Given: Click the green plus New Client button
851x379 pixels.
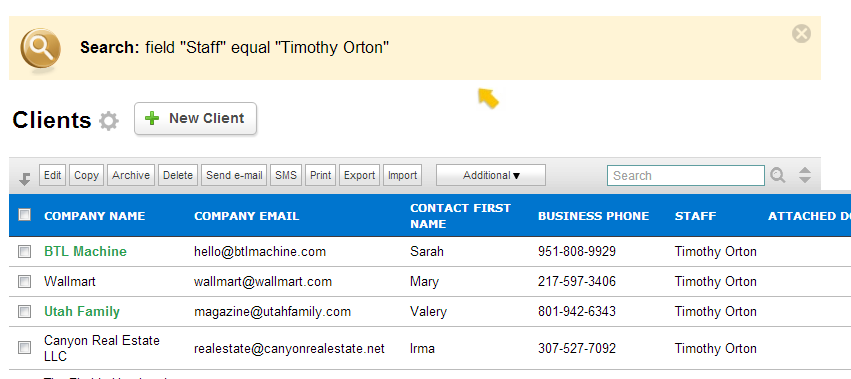Looking at the screenshot, I should coord(195,118).
